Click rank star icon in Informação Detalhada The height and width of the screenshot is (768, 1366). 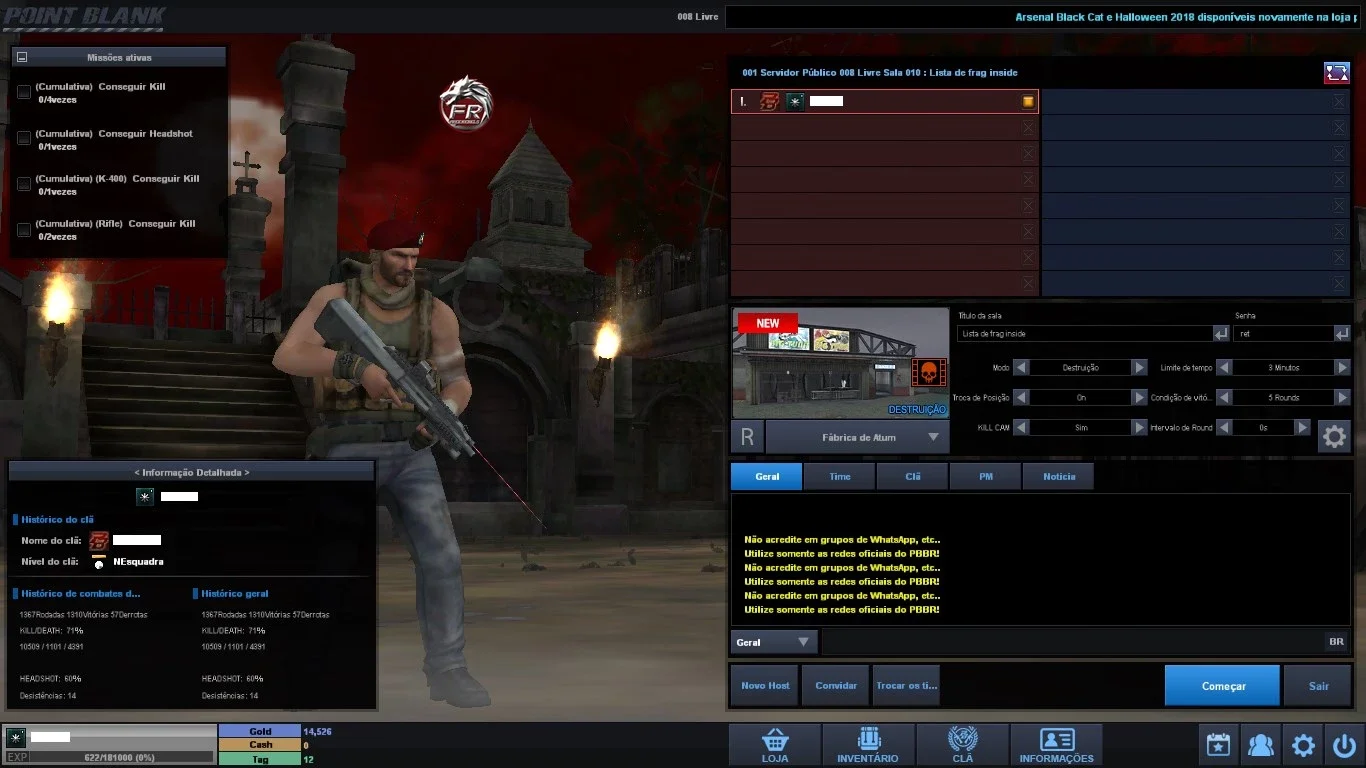145,496
